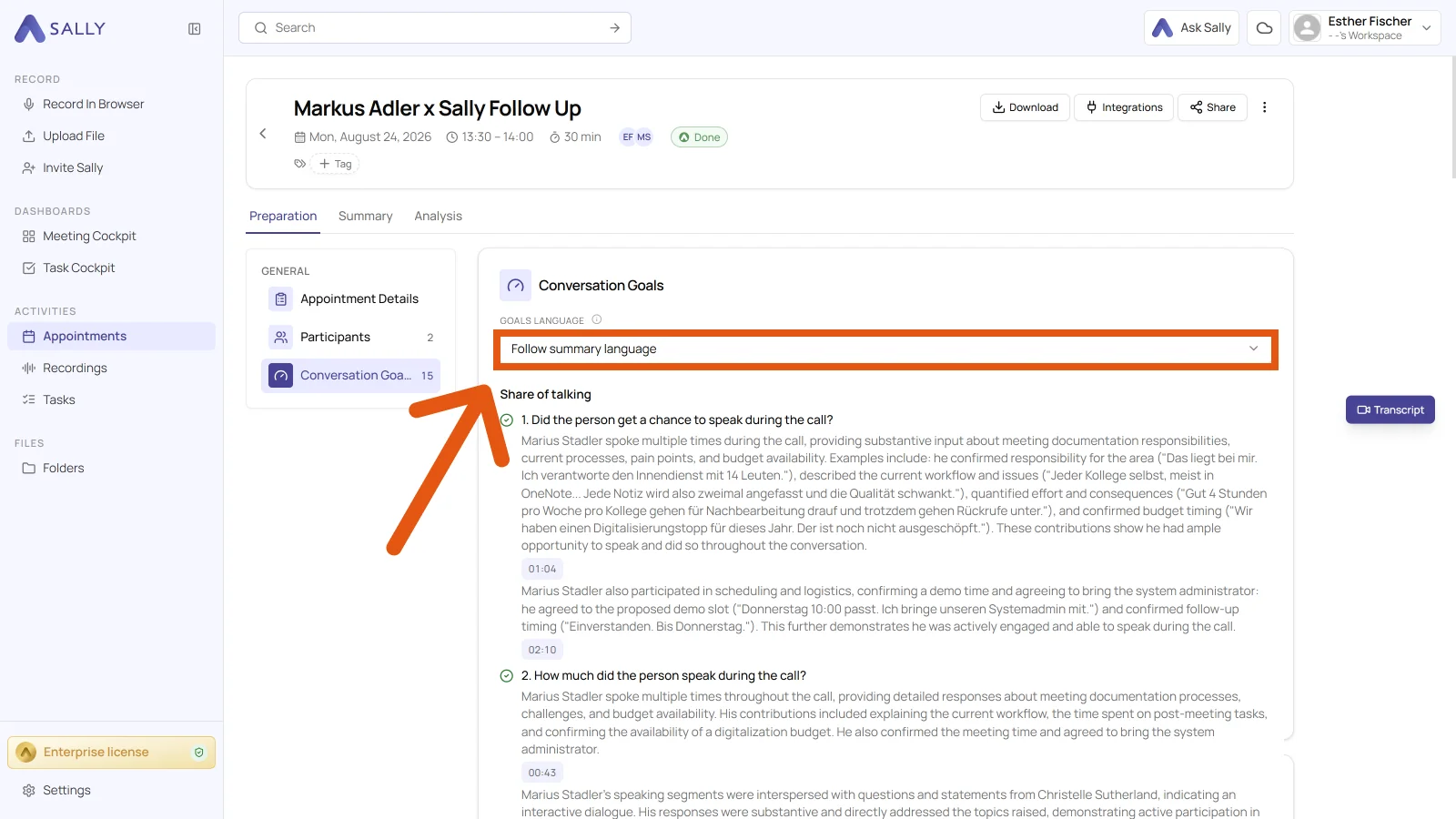Click the 30 min duration label
The width and height of the screenshot is (1456, 819).
pos(574,137)
